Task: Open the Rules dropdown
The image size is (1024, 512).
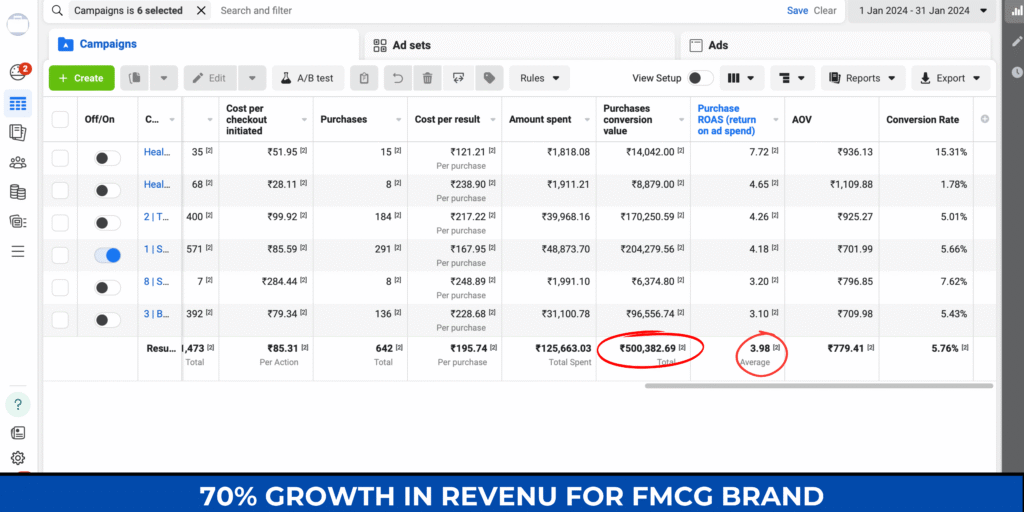Action: [x=539, y=78]
